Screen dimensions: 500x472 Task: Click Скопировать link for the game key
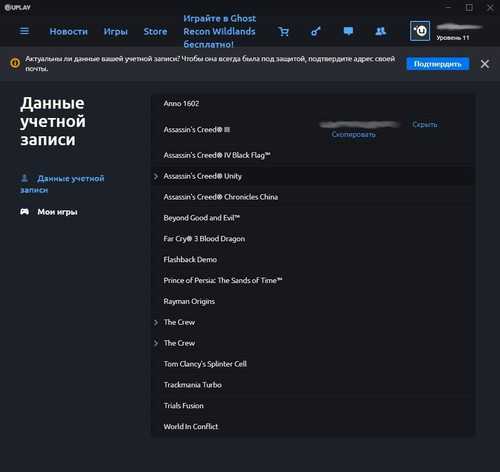(354, 134)
